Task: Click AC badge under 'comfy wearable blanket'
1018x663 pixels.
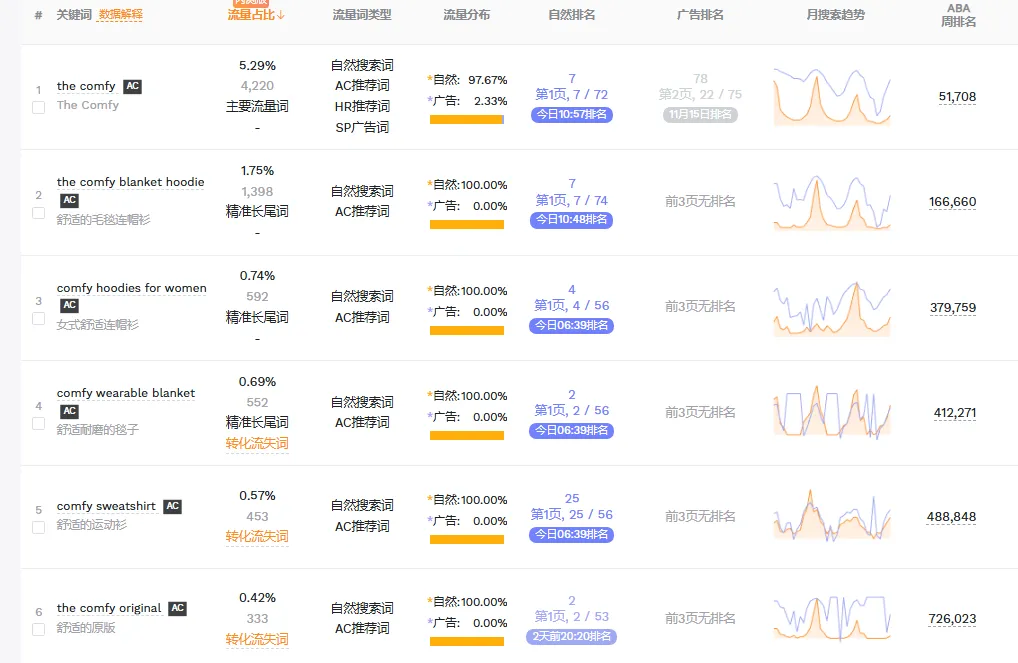Action: tap(69, 411)
